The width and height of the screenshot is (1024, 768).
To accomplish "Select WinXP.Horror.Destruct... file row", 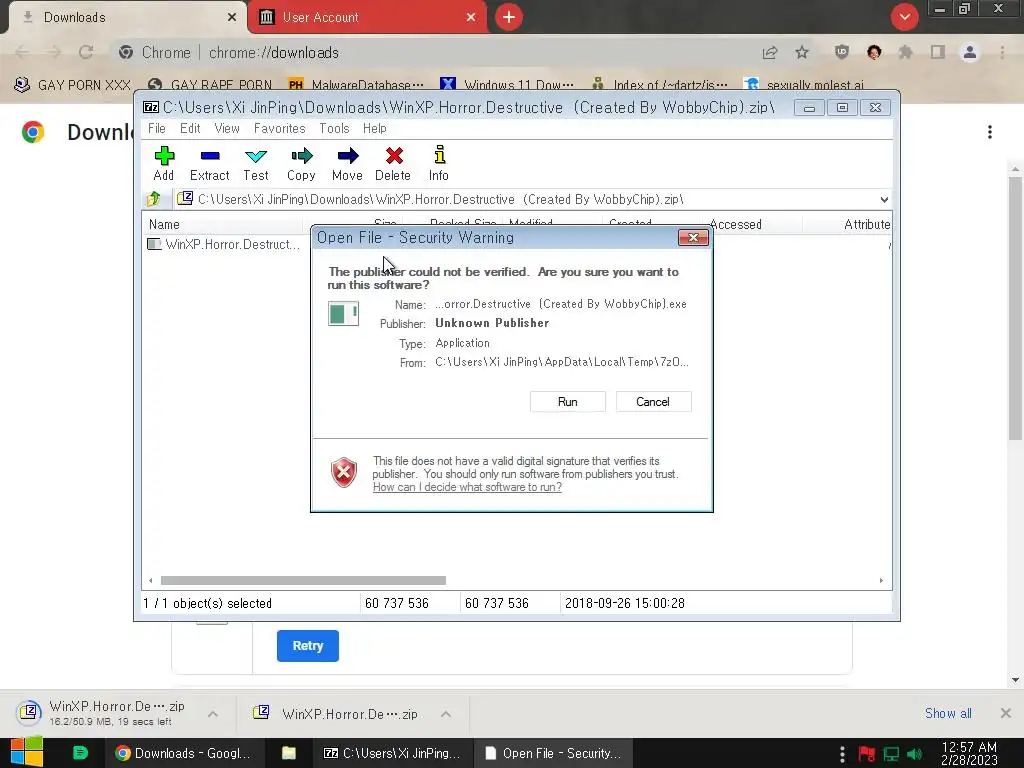I will pos(223,244).
